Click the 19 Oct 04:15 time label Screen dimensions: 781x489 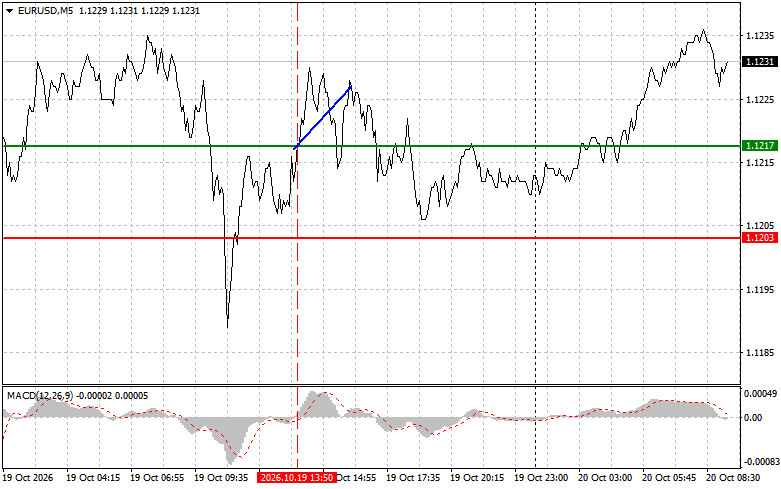(93, 478)
